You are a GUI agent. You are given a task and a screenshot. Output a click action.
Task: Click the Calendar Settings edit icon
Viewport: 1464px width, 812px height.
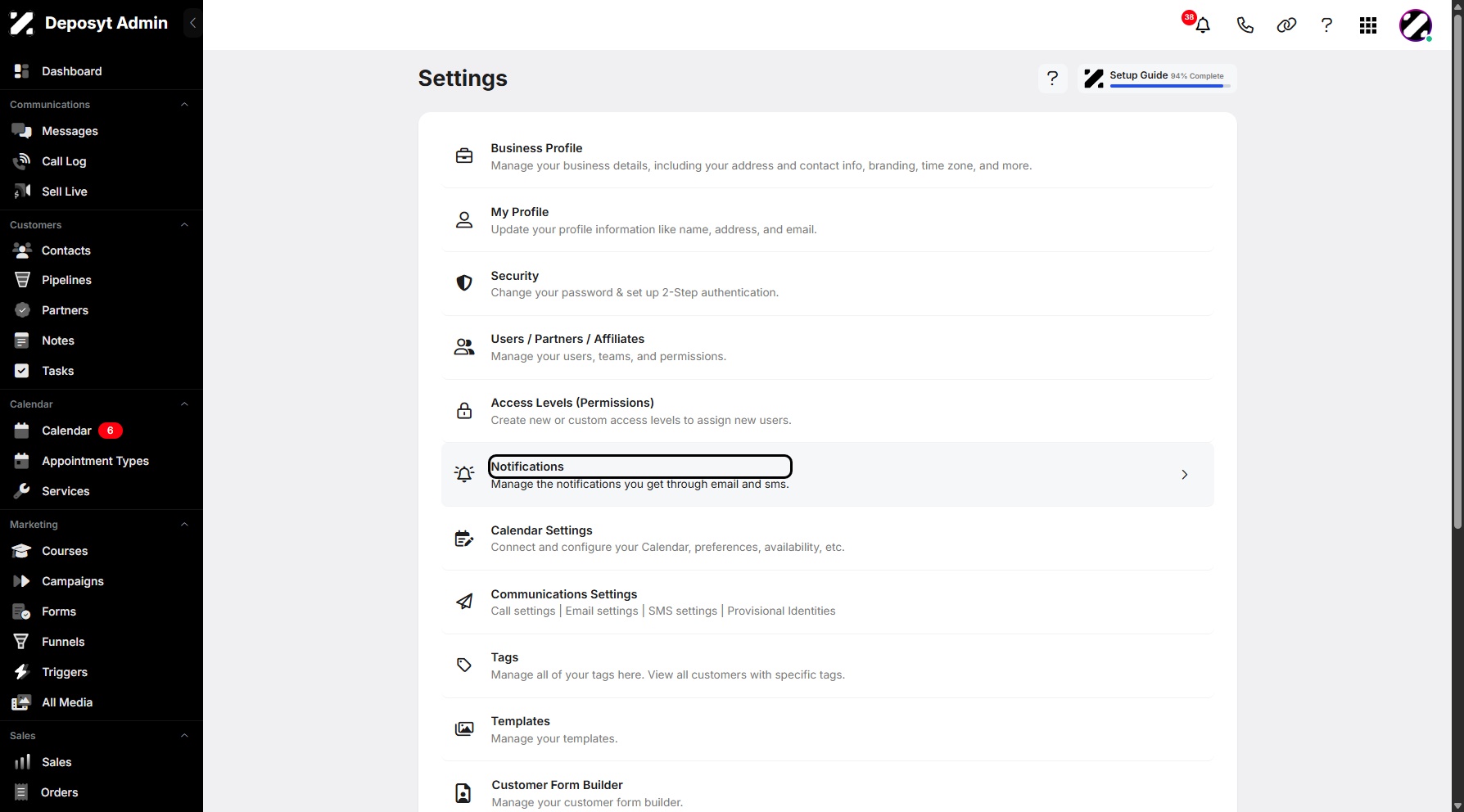tap(464, 538)
